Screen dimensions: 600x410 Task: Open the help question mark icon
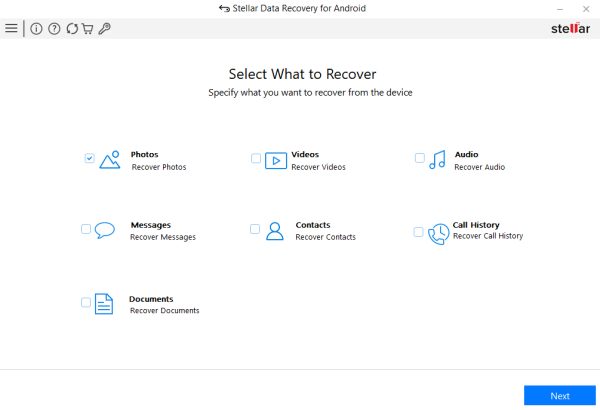(x=54, y=29)
